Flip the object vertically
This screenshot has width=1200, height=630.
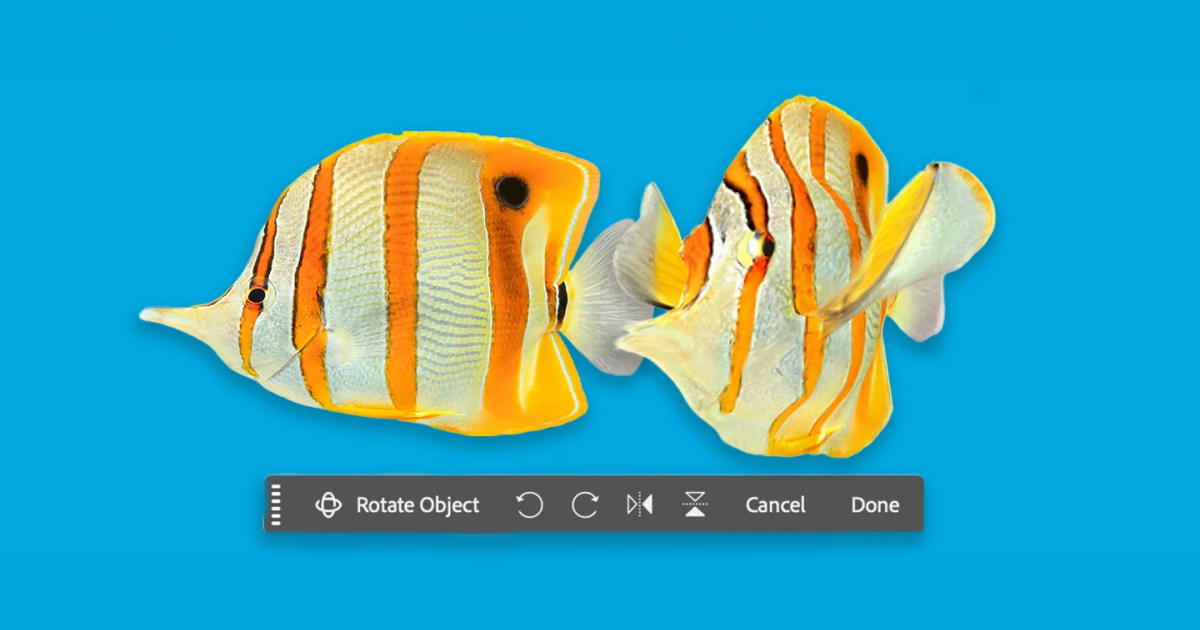695,505
